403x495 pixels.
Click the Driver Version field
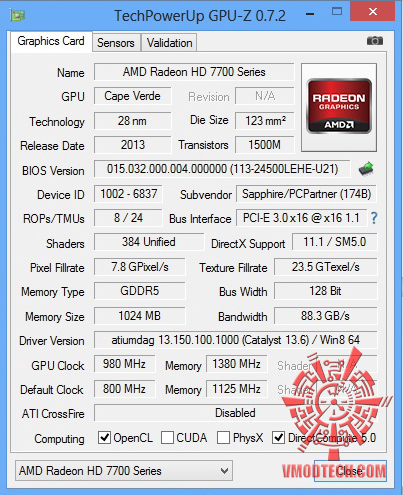click(236, 340)
